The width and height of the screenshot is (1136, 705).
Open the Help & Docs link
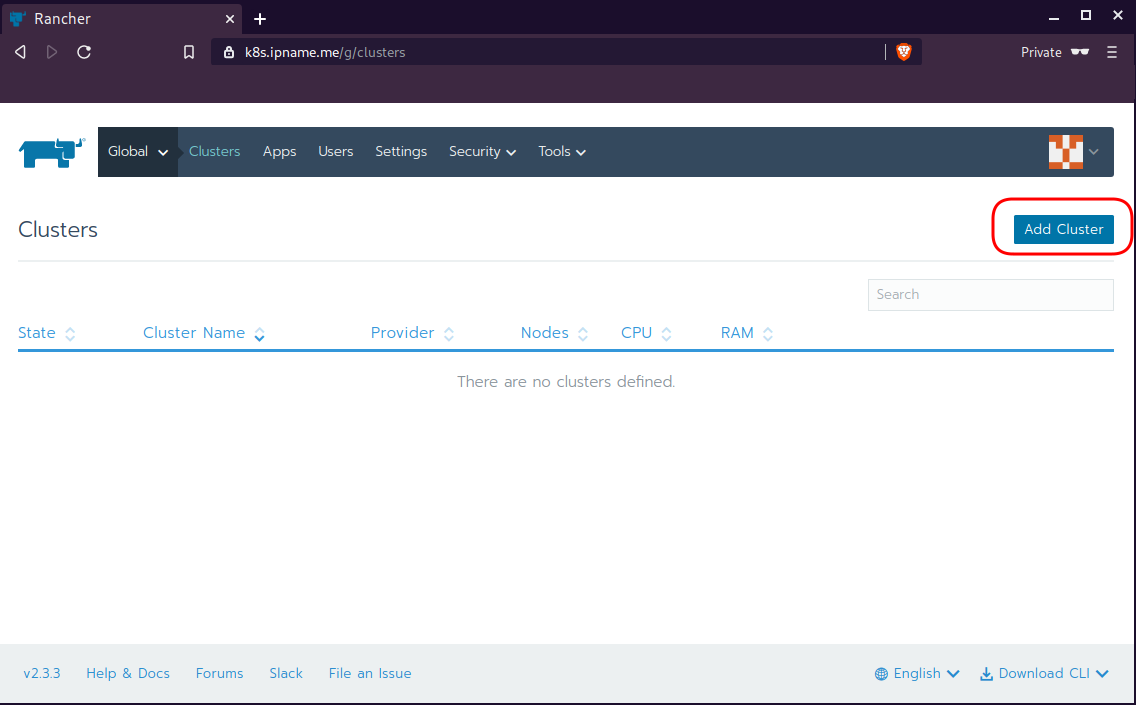[x=128, y=674]
